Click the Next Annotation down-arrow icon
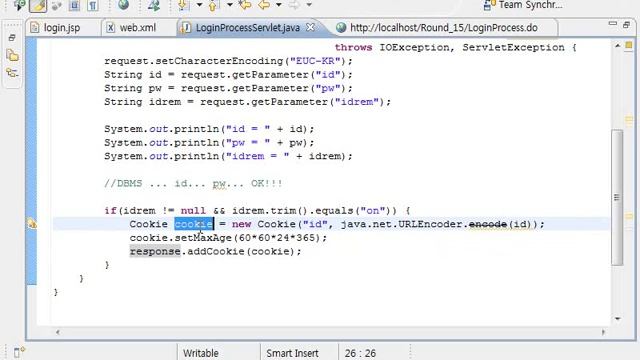This screenshot has height=360, width=640. point(183,5)
